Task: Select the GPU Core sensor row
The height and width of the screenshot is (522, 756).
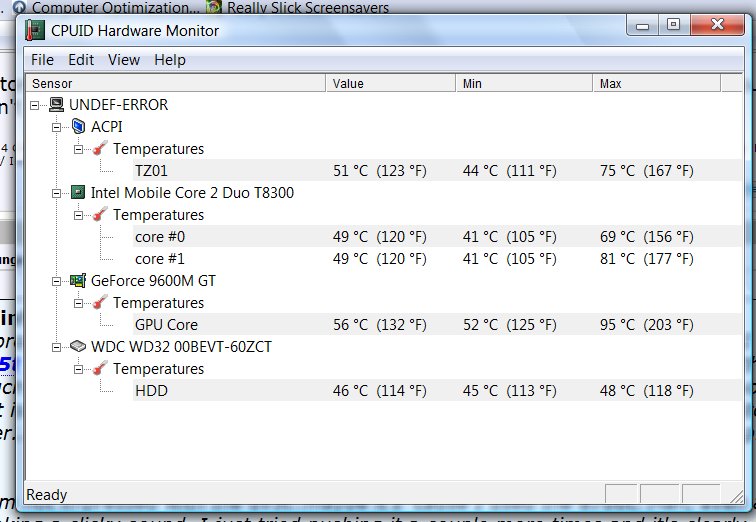Action: point(437,325)
